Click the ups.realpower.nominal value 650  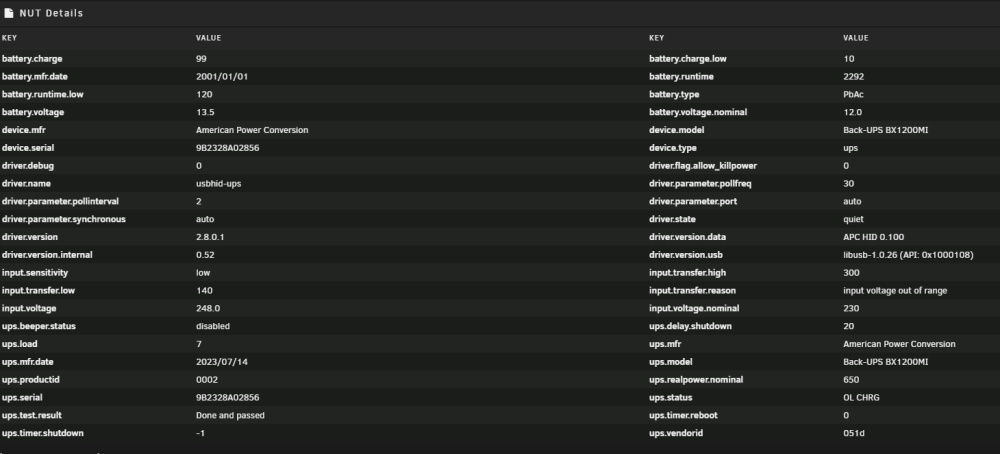point(851,380)
